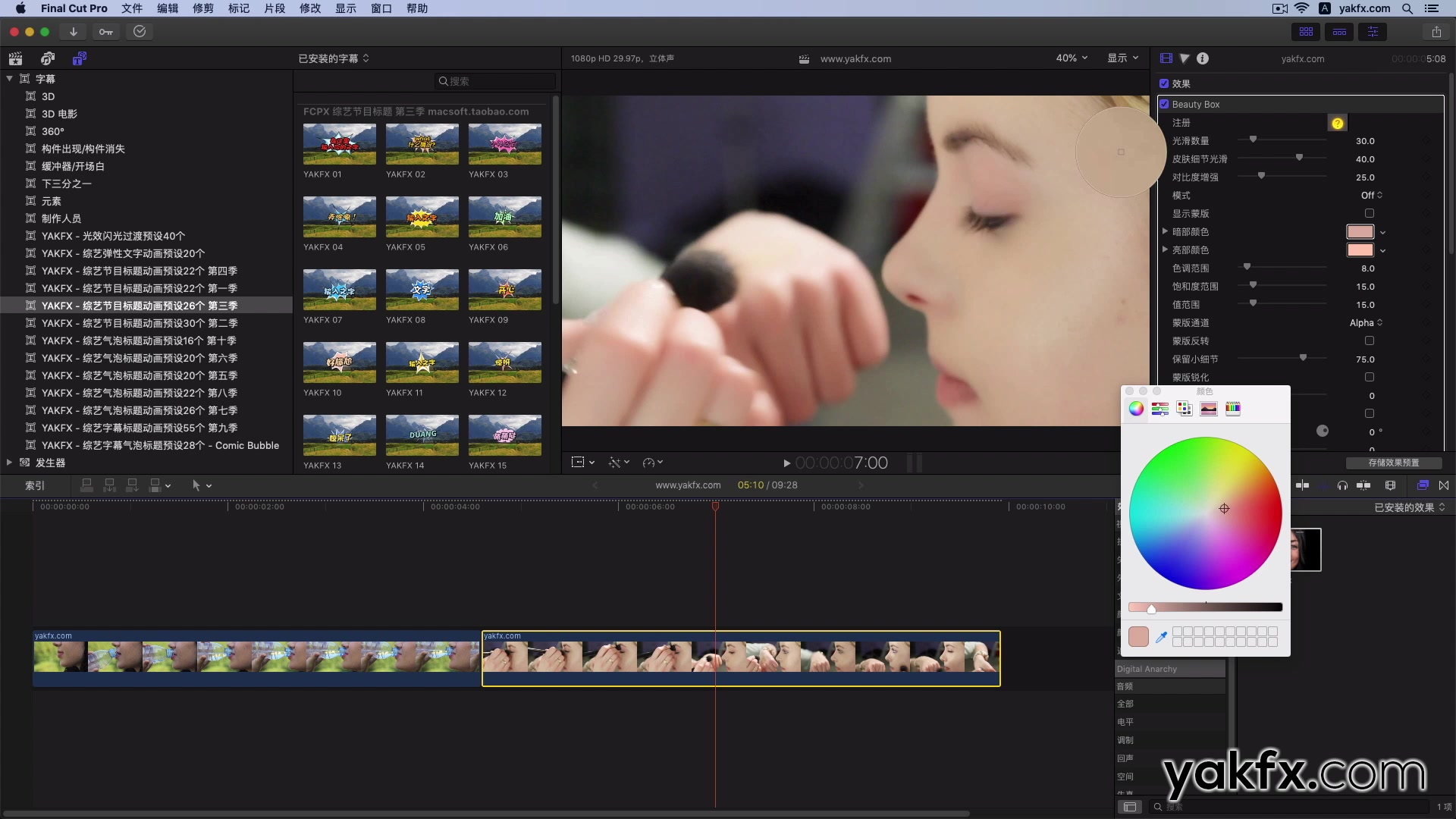
Task: Click the Background Tasks checkmark icon
Action: pos(139,31)
